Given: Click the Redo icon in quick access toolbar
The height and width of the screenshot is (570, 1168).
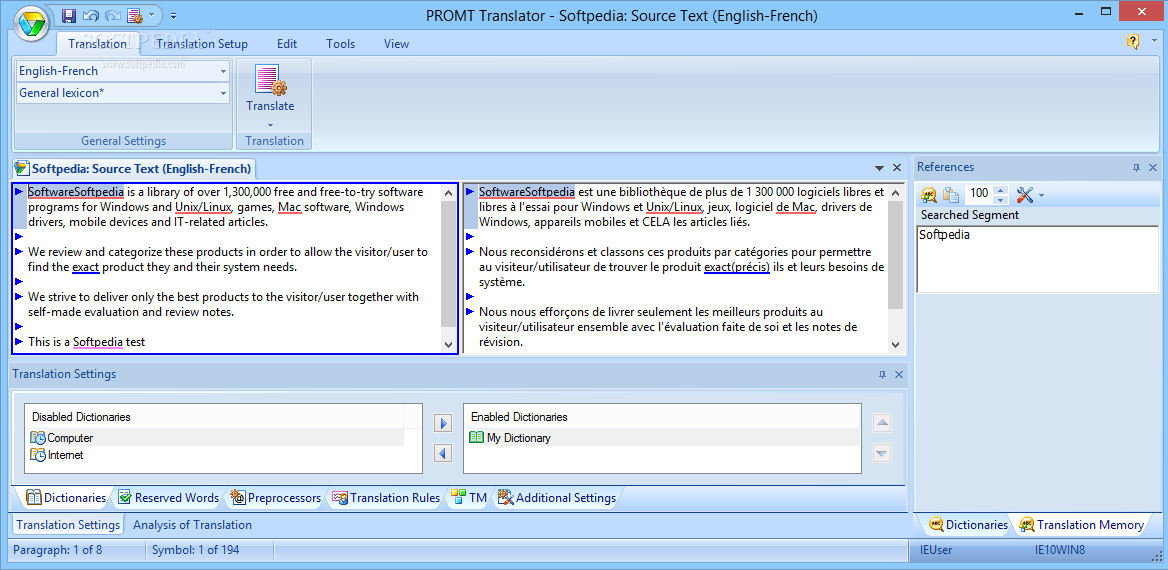Looking at the screenshot, I should pos(113,15).
